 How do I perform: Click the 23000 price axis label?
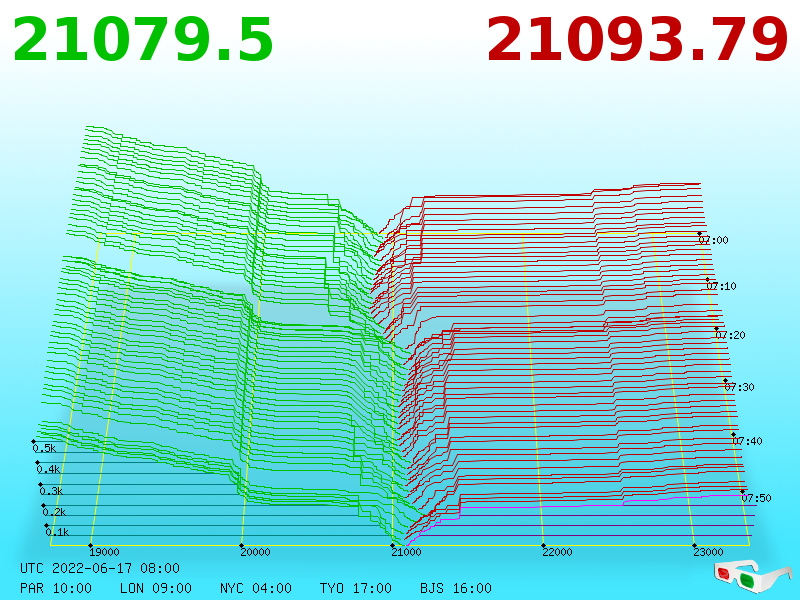(708, 552)
